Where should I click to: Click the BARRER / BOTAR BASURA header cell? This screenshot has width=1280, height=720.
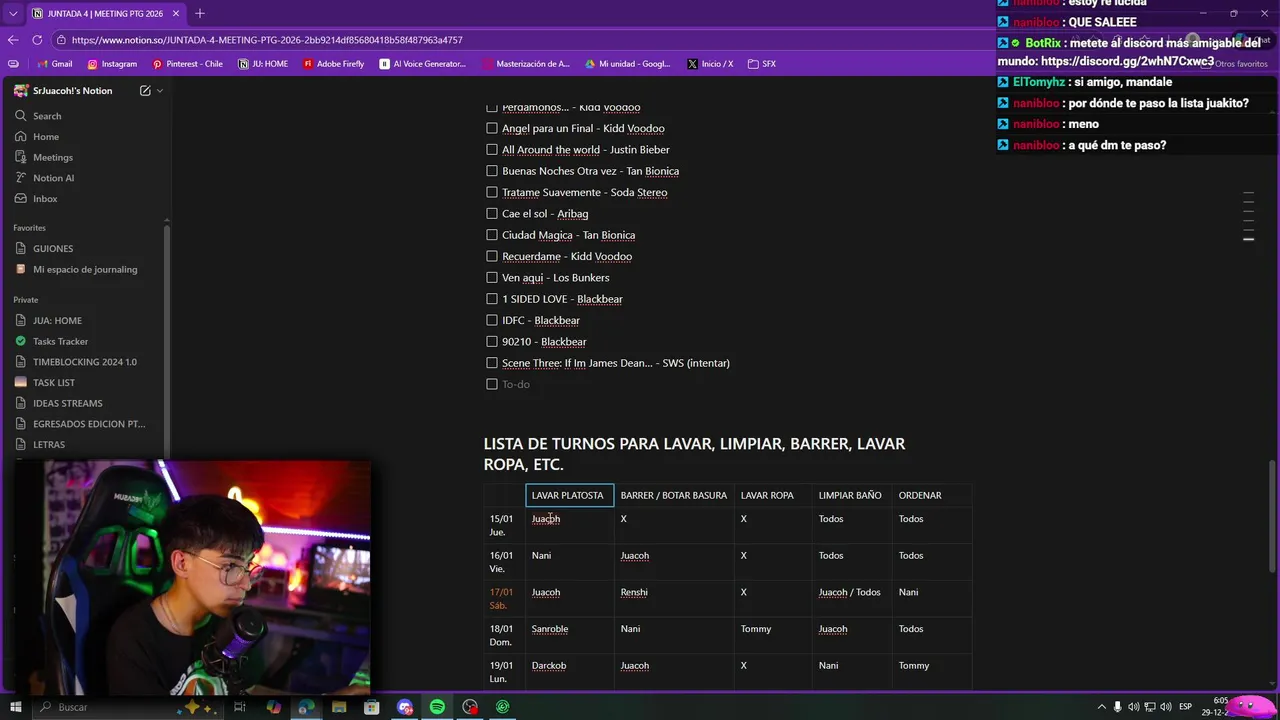click(674, 495)
